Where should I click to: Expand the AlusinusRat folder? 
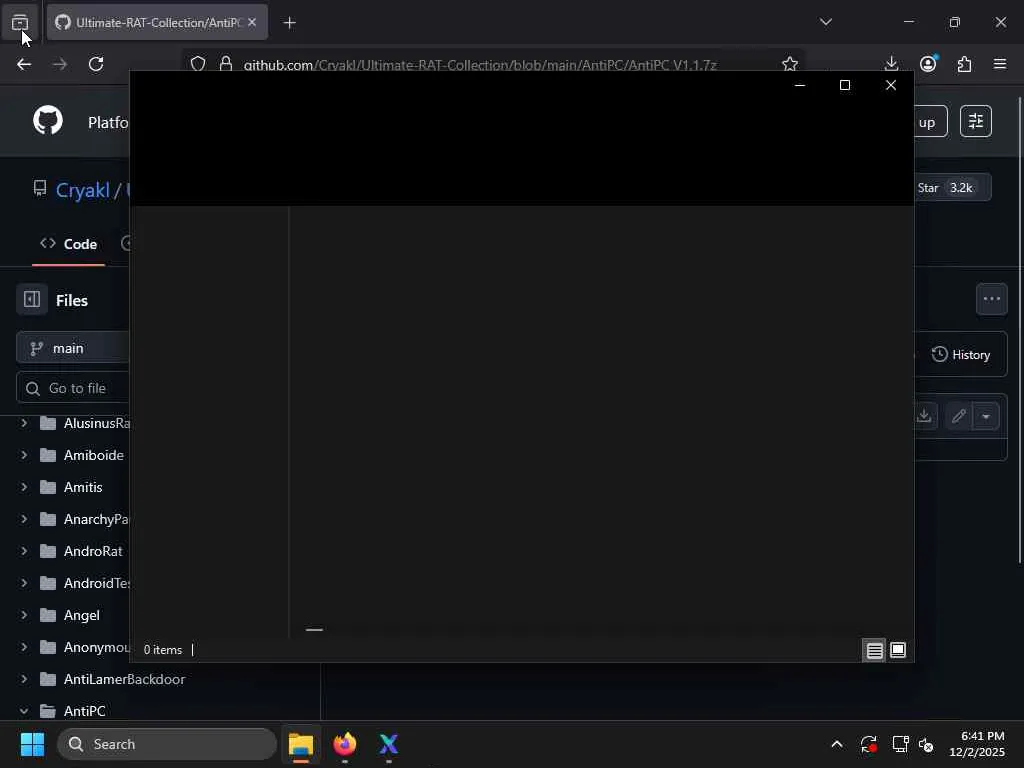point(24,423)
